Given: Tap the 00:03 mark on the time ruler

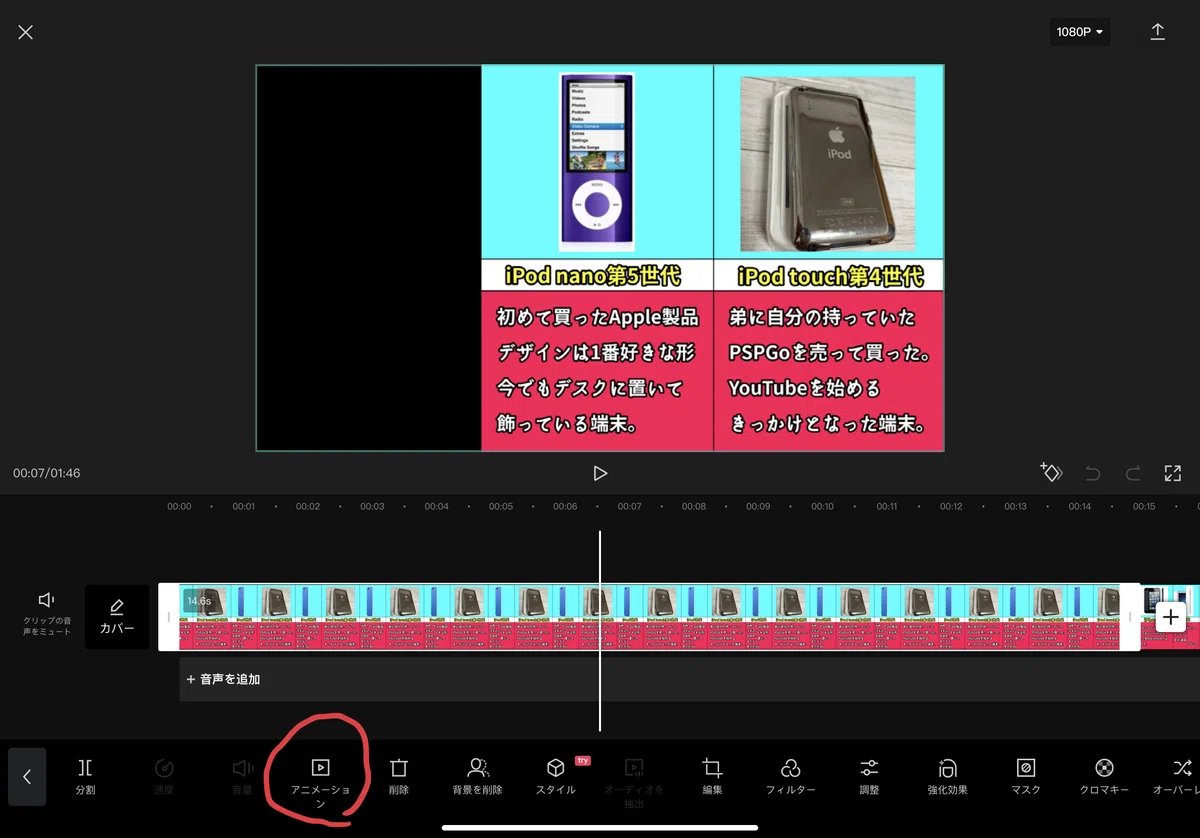Looking at the screenshot, I should tap(372, 507).
